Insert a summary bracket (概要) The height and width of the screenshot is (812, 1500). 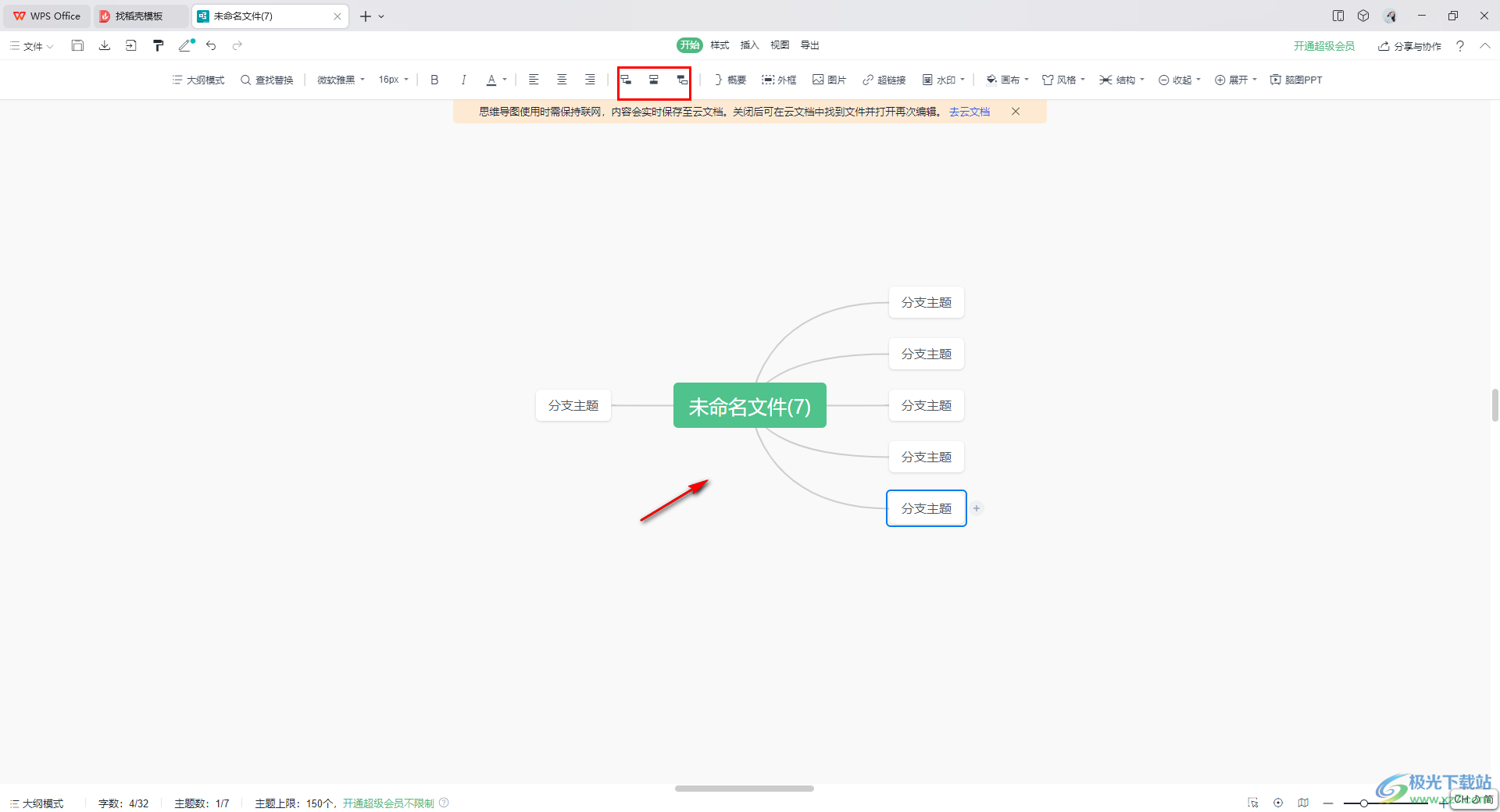730,80
